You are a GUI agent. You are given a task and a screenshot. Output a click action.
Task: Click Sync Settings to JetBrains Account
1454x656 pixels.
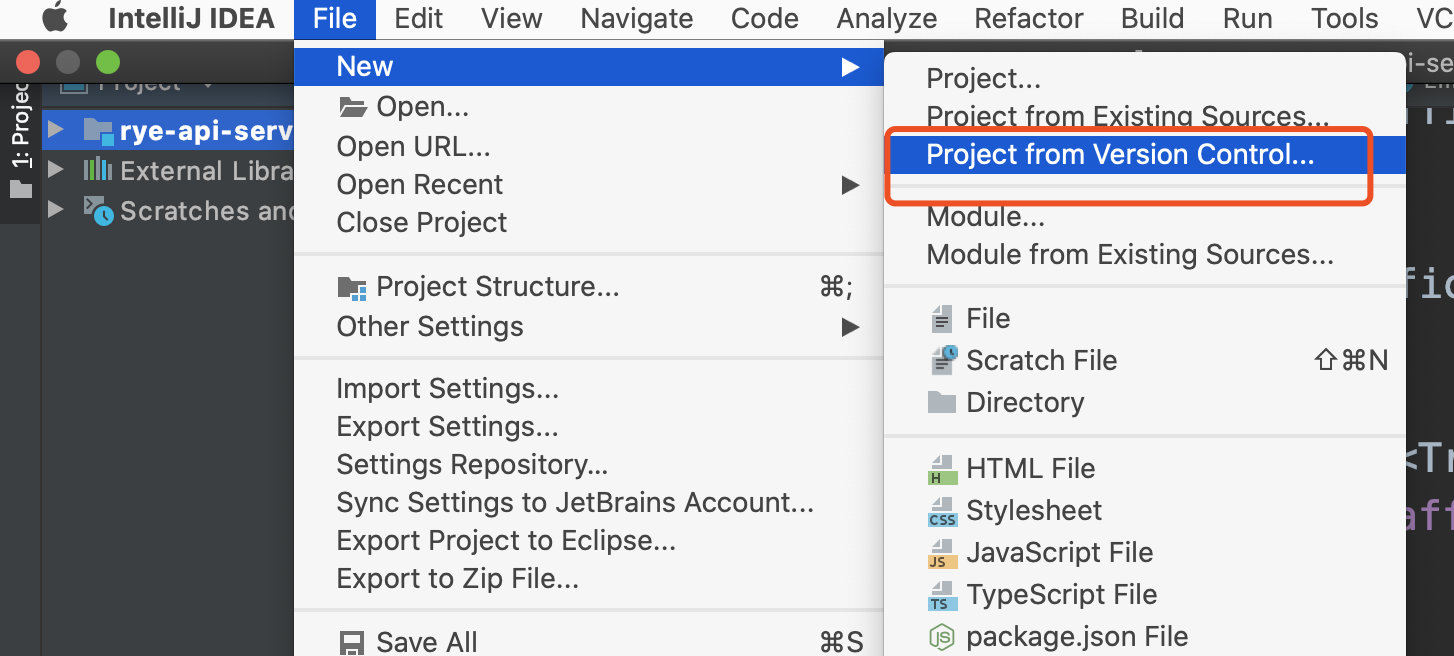click(x=574, y=503)
